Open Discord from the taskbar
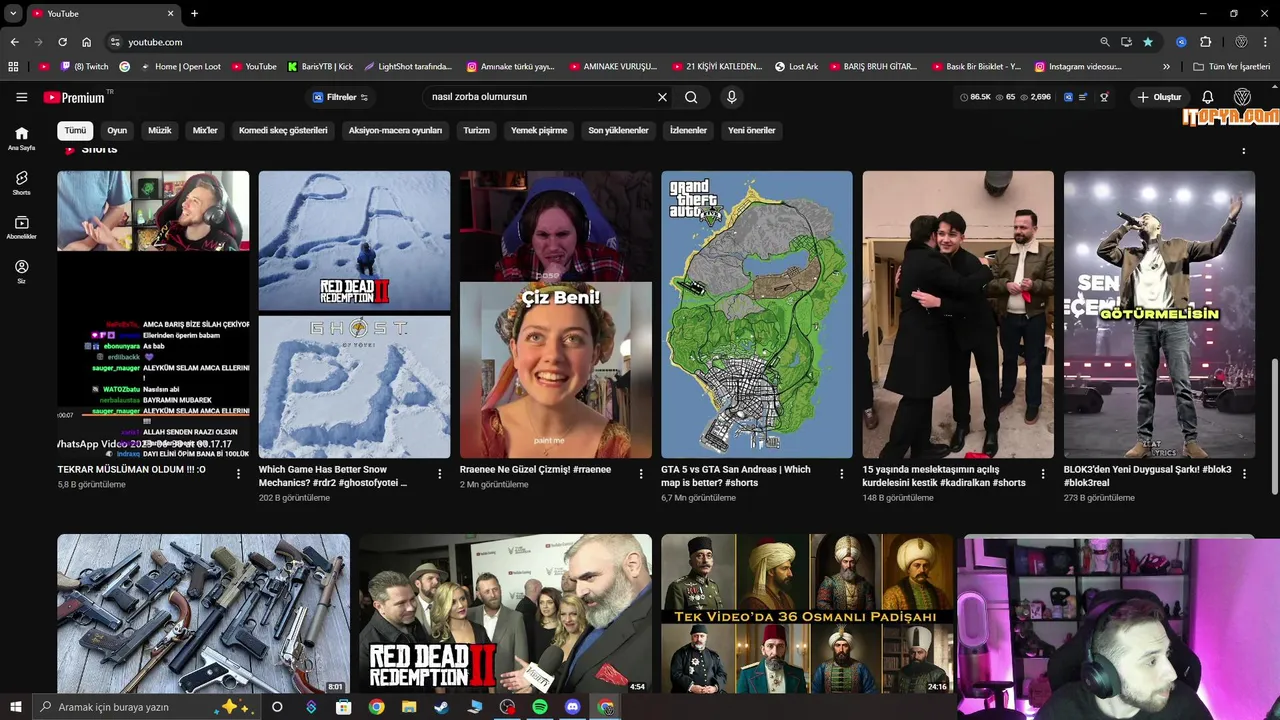 coord(572,707)
